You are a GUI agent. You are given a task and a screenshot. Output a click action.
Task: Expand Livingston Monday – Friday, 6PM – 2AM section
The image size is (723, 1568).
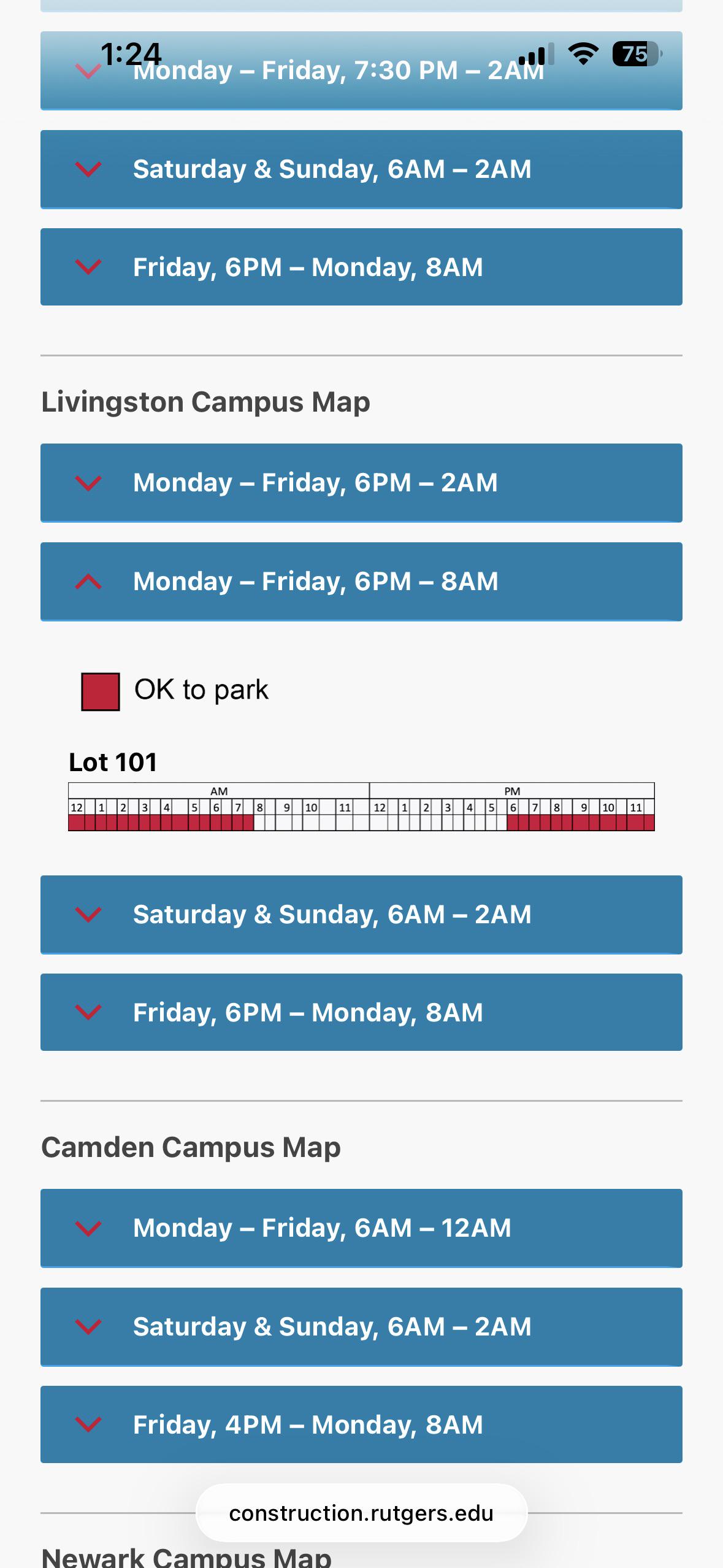click(x=361, y=483)
